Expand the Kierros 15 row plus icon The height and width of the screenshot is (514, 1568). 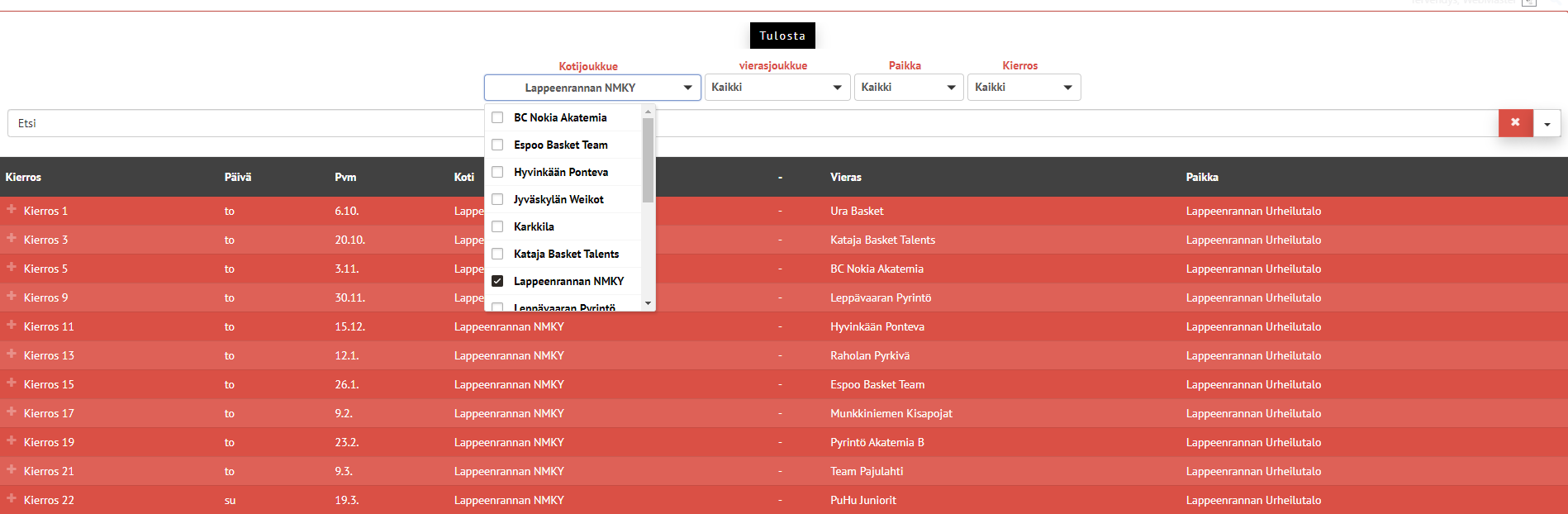pyautogui.click(x=12, y=383)
